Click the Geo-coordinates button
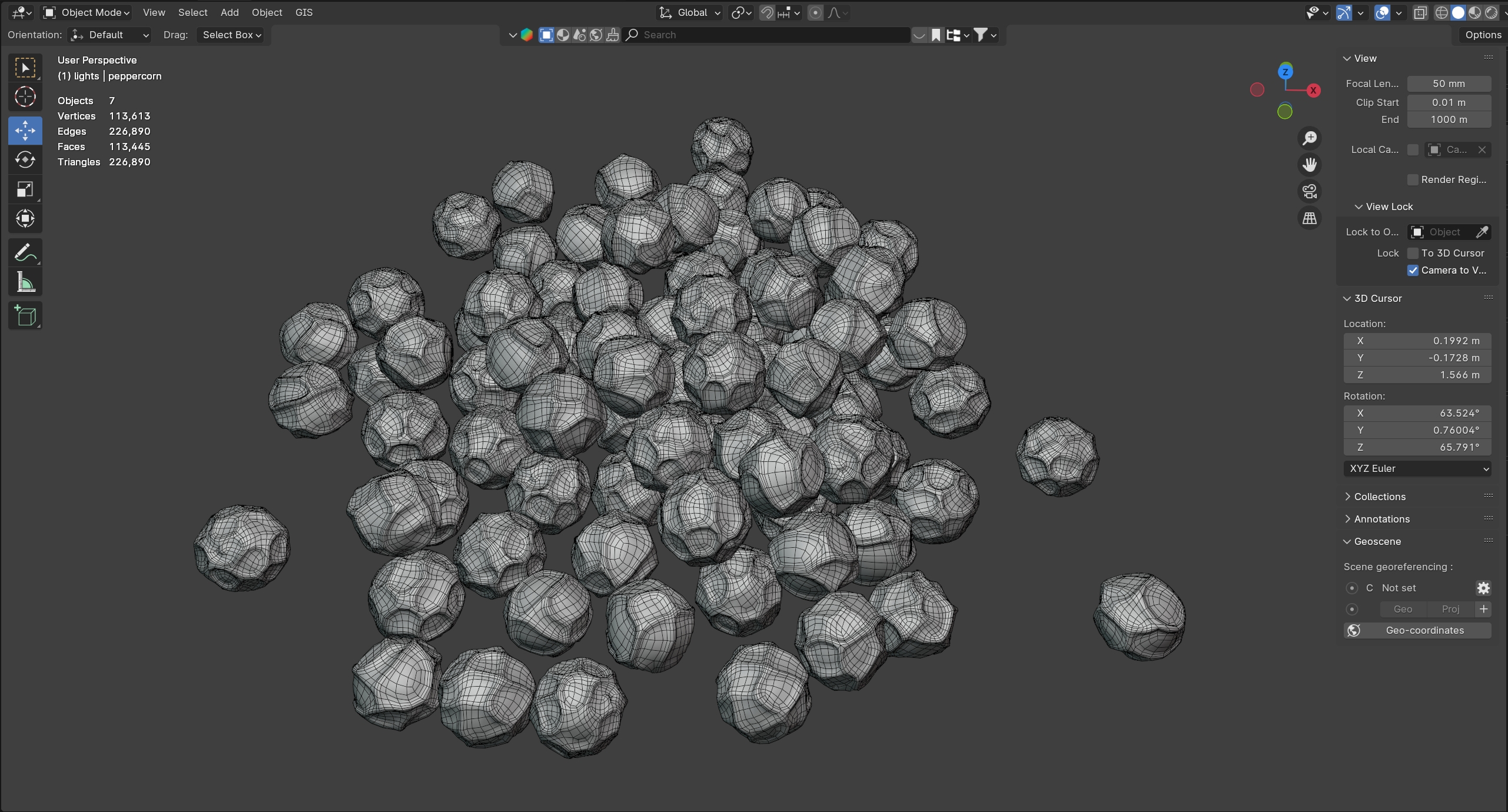The image size is (1508, 812). pos(1417,630)
